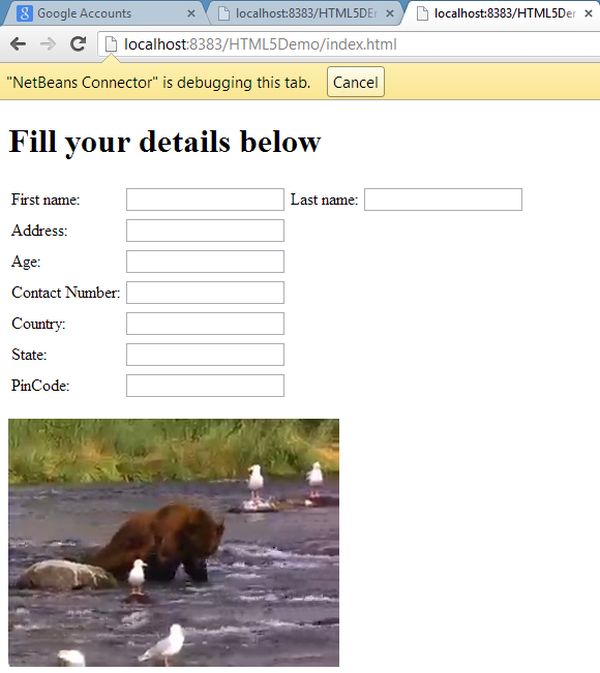Cancel the NetBeans Connector debugging
The height and width of the screenshot is (673, 600).
pos(355,82)
